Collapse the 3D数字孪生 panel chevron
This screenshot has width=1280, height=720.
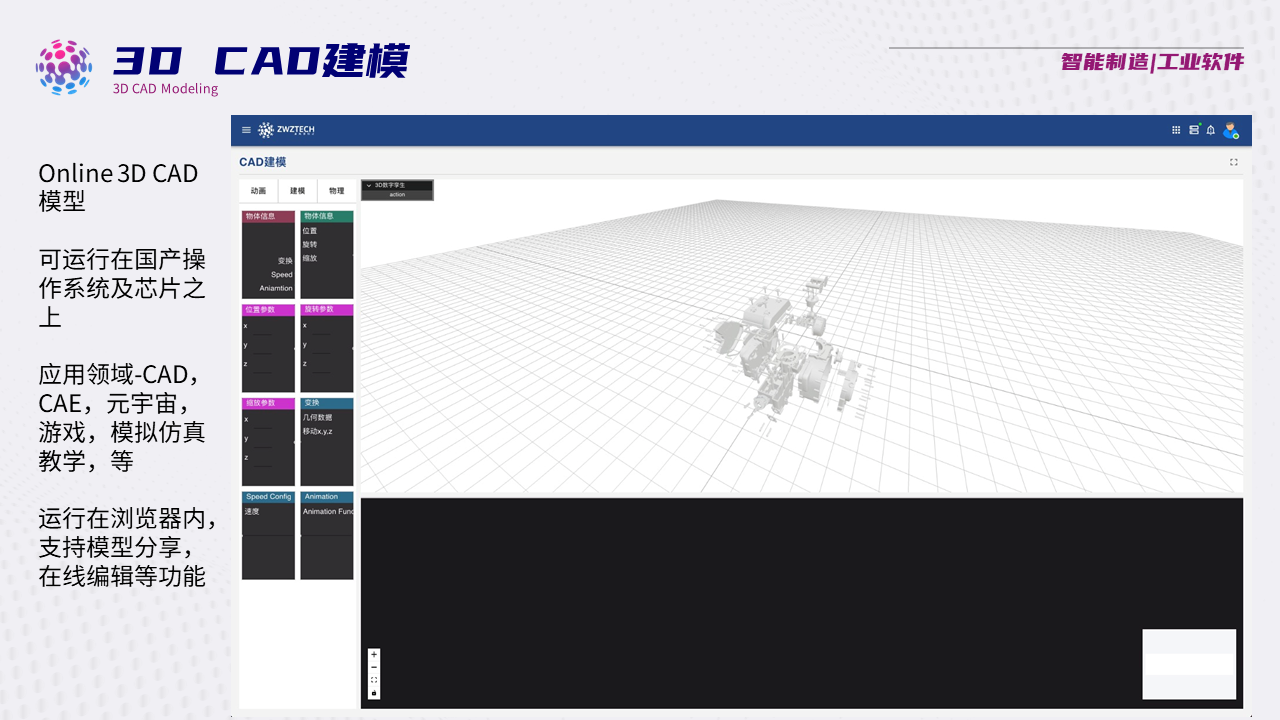point(369,185)
